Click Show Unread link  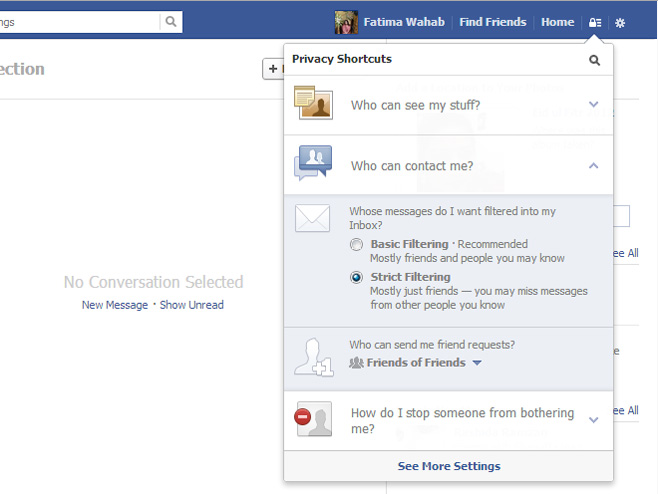click(x=192, y=305)
